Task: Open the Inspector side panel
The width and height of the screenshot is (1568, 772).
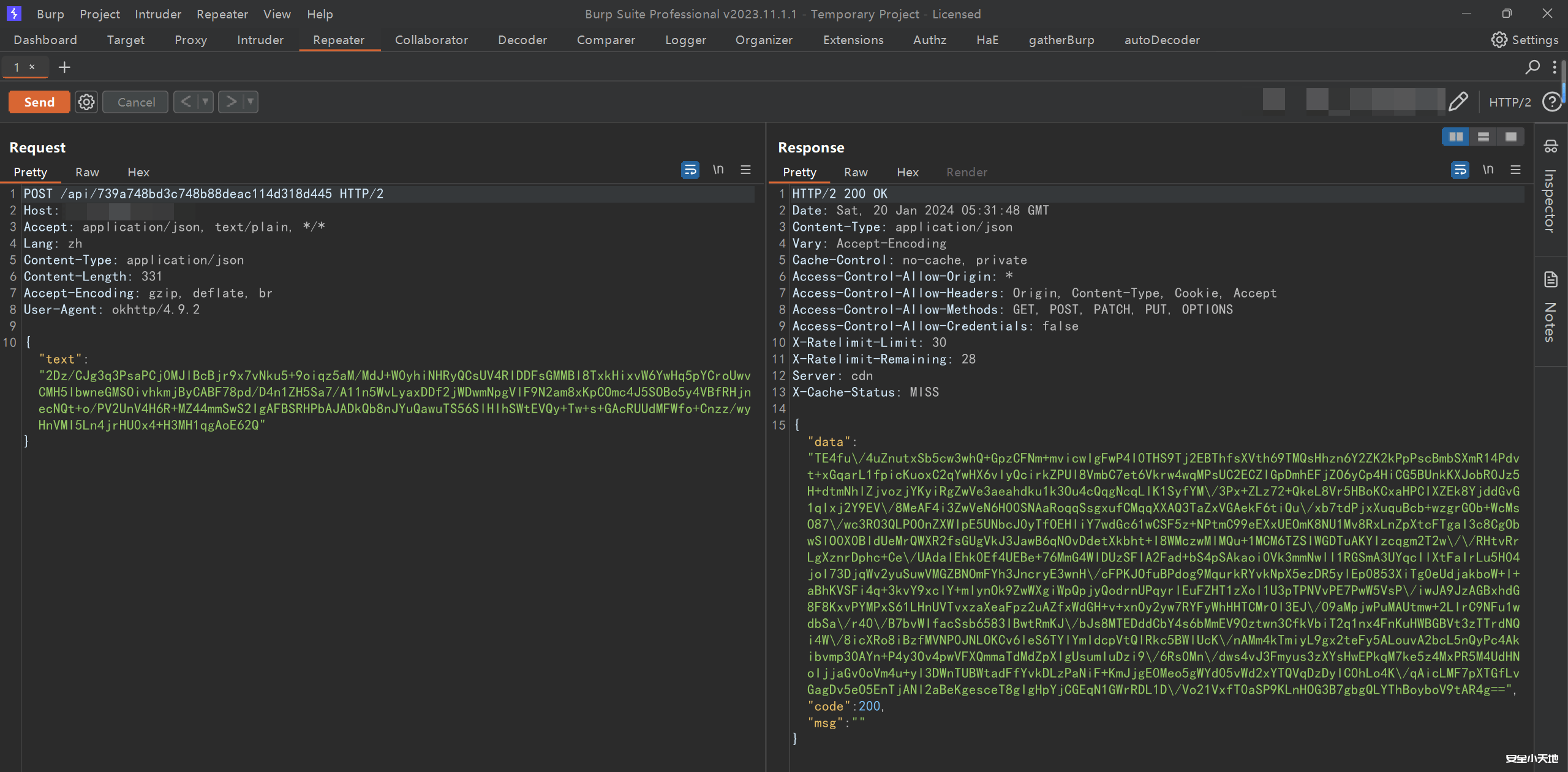Action: (x=1550, y=190)
